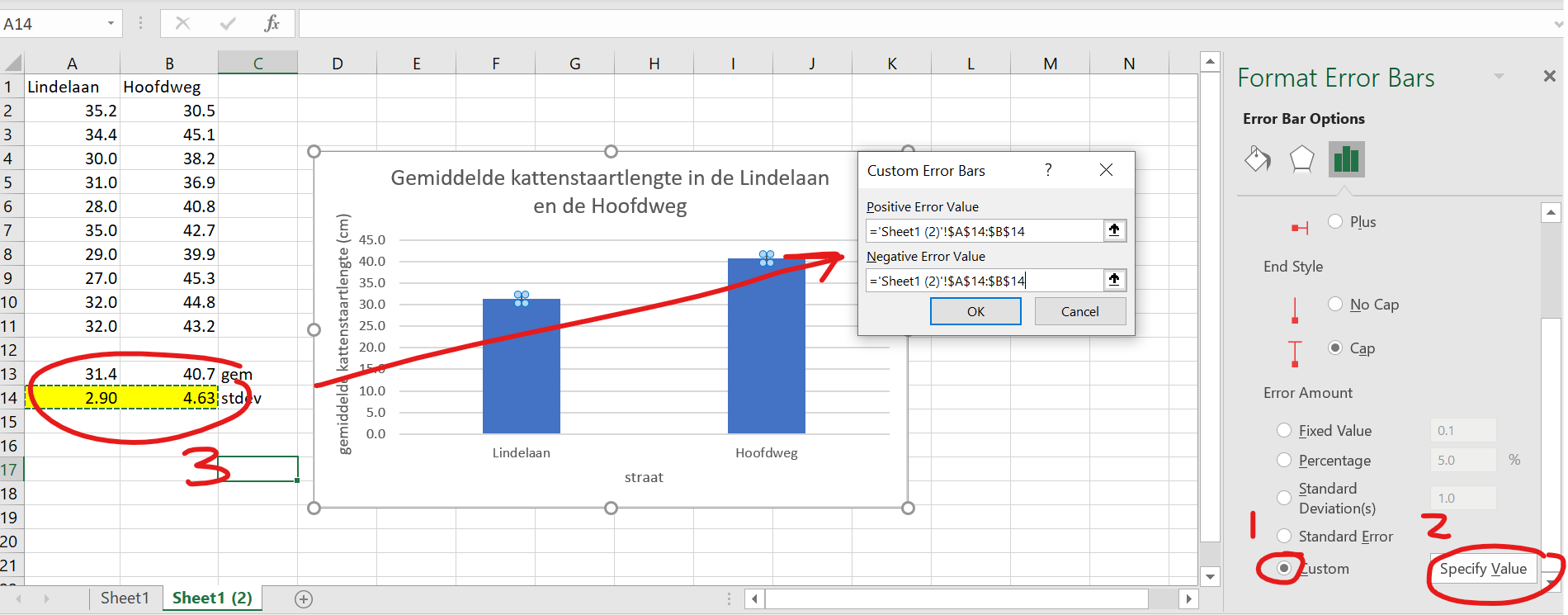Open Effects pentagon icon in pane
The image size is (1568, 615).
1301,158
